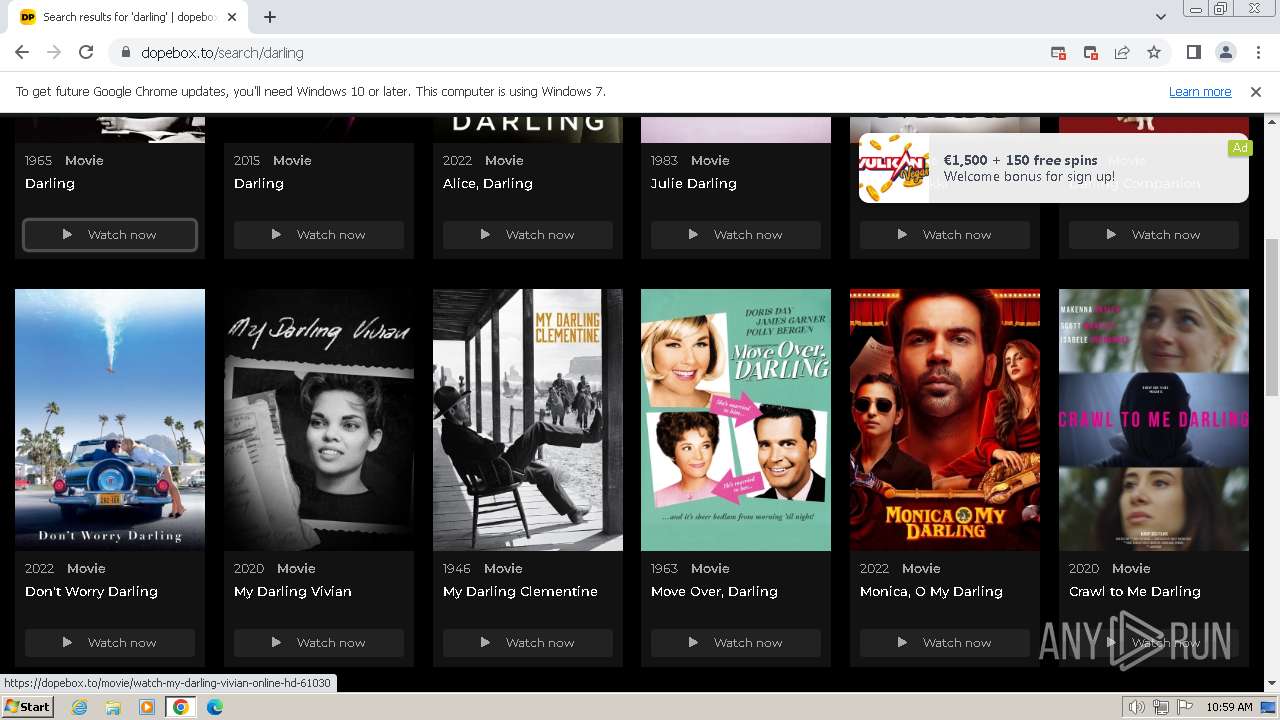Open the My Darling Clementine title link
Image resolution: width=1280 pixels, height=720 pixels.
coord(520,592)
